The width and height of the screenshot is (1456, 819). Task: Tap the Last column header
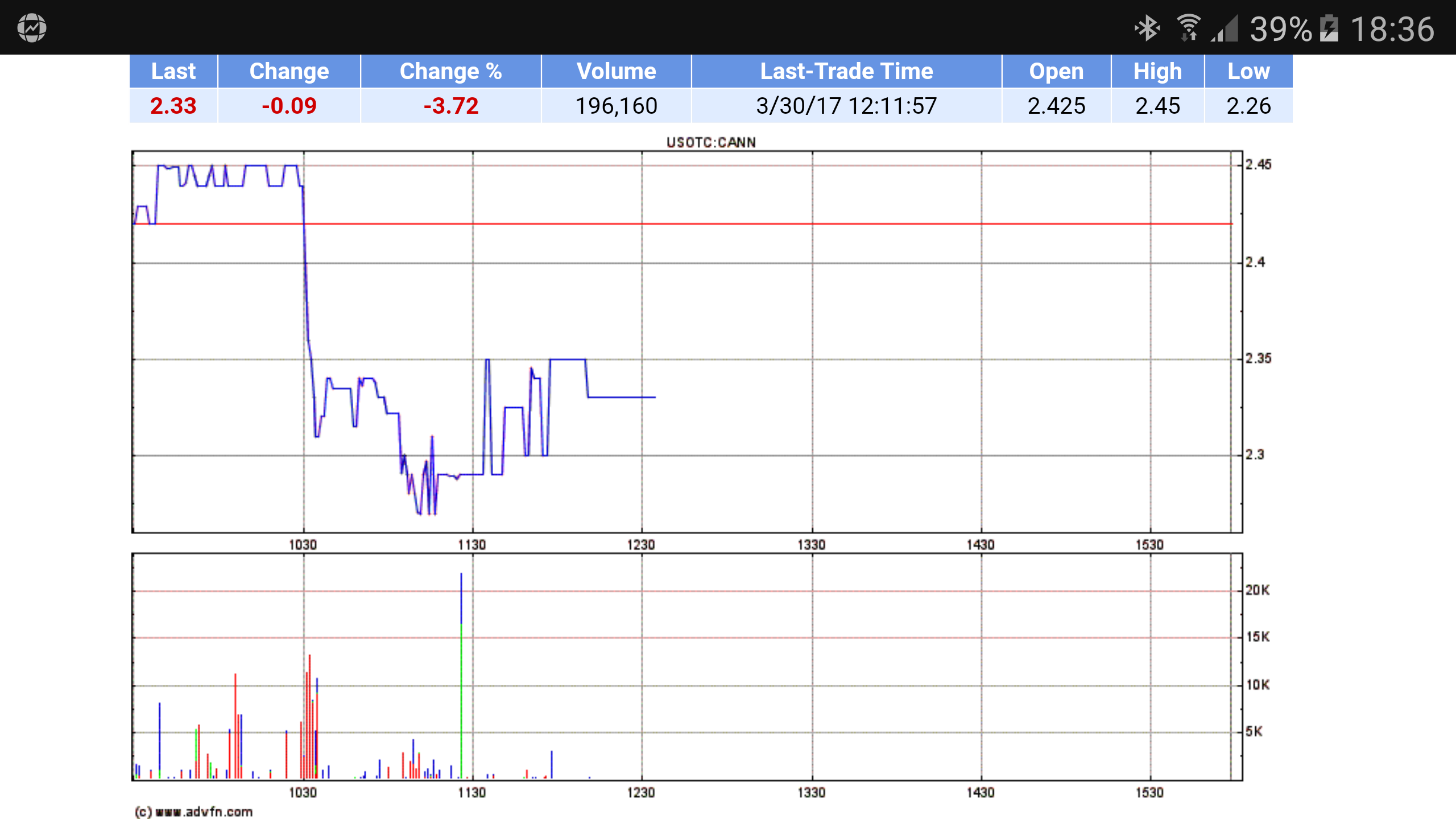click(x=173, y=71)
